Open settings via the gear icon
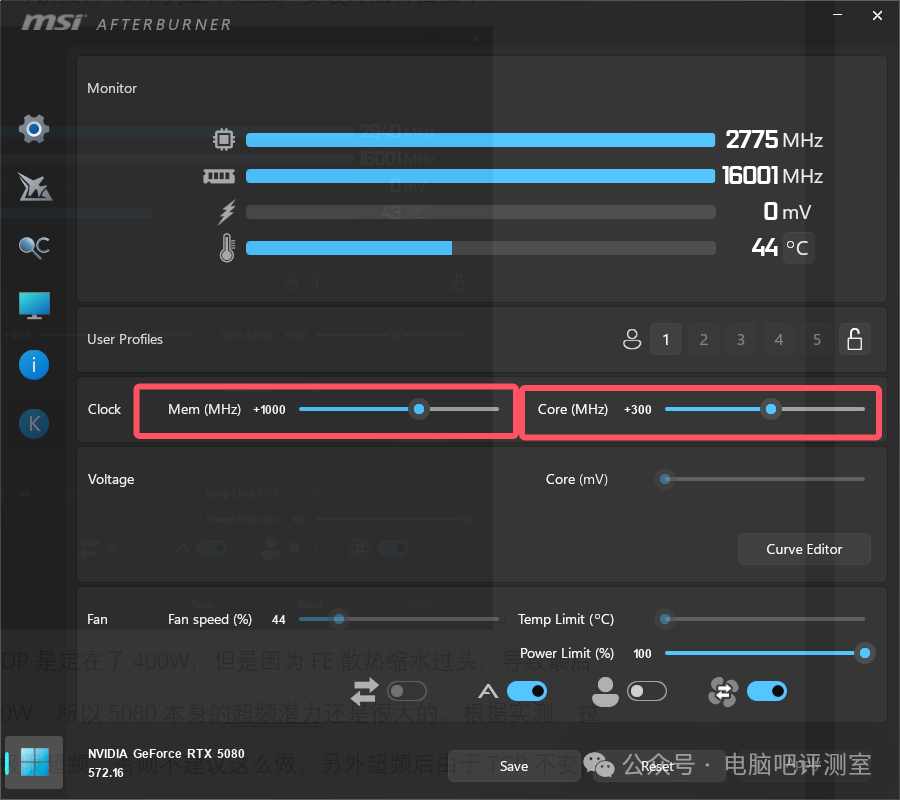Viewport: 900px width, 800px height. click(34, 129)
